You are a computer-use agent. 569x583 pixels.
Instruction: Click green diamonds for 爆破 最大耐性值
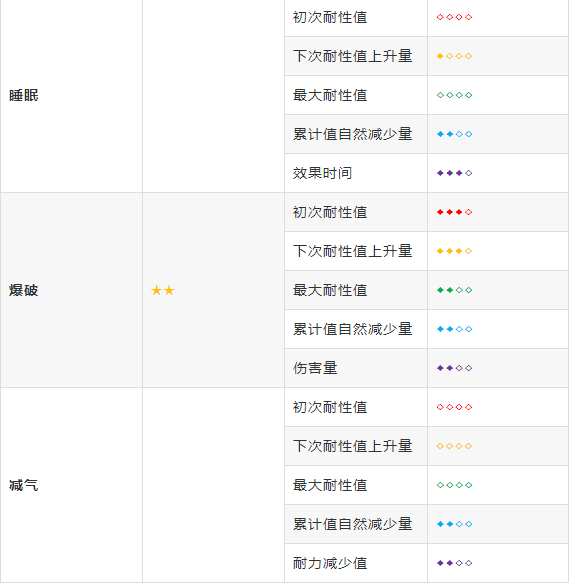click(x=454, y=290)
